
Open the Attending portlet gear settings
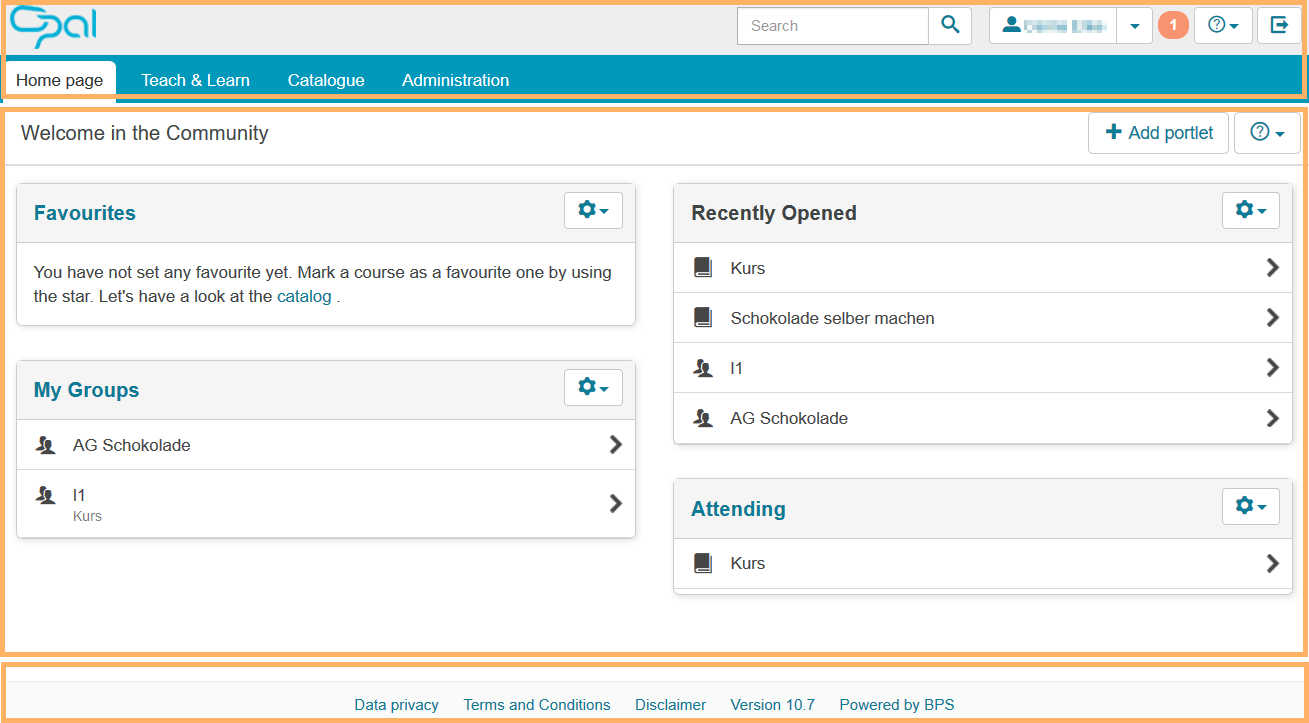(1250, 507)
